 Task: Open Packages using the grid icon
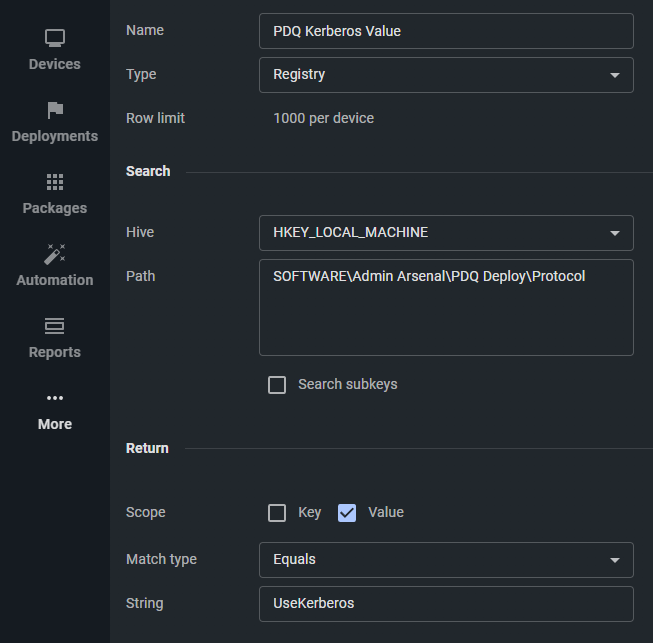55,183
